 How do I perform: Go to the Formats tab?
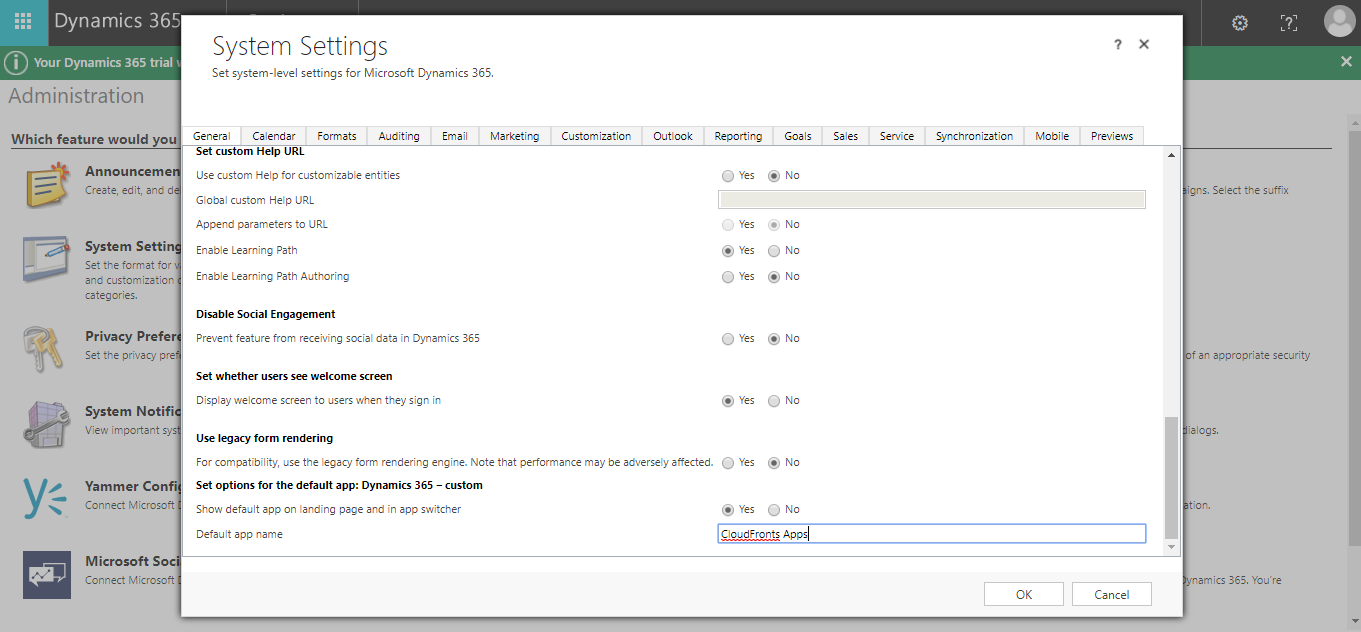(x=337, y=136)
